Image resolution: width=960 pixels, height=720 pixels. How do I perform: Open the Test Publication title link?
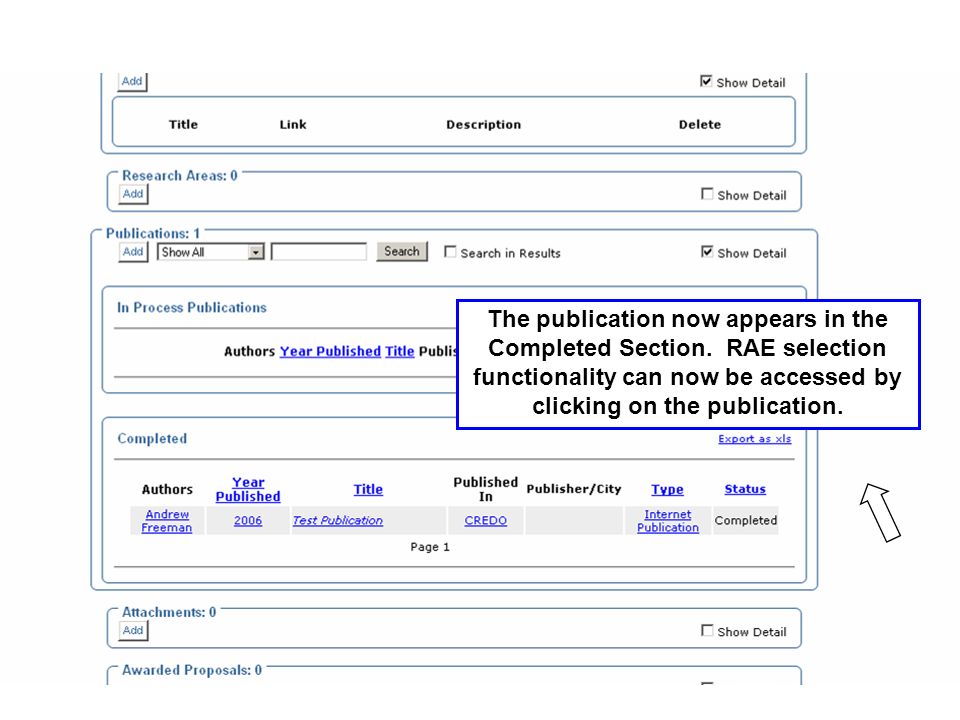[337, 520]
